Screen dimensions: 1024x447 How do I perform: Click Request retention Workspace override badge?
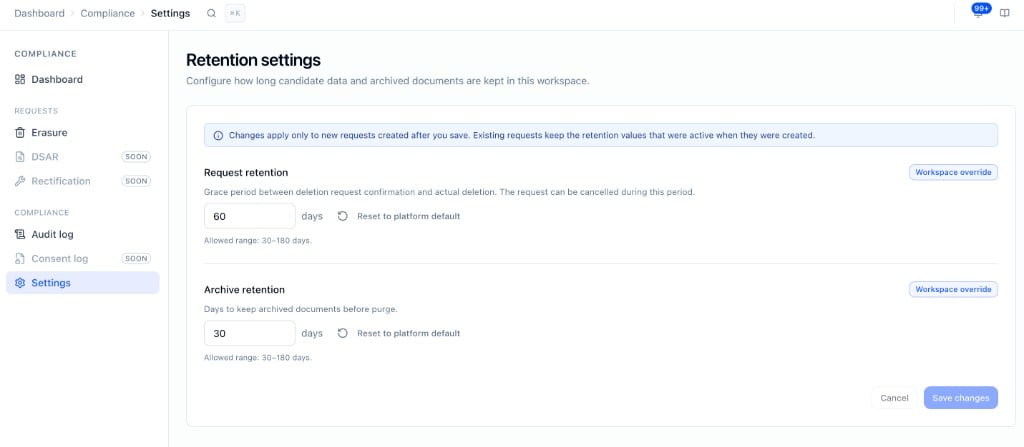(x=953, y=173)
